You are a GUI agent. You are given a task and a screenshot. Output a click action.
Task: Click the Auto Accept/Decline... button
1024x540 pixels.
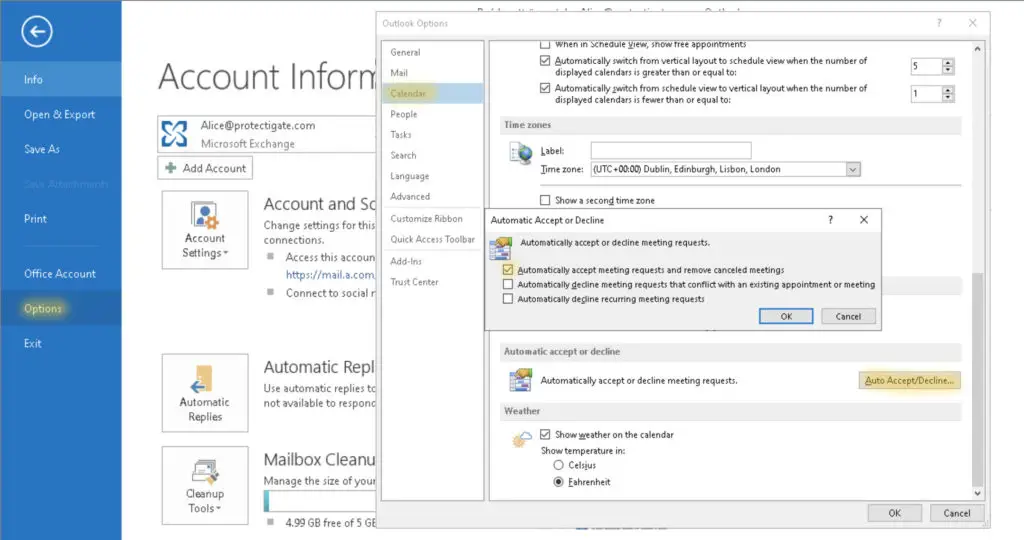click(909, 381)
